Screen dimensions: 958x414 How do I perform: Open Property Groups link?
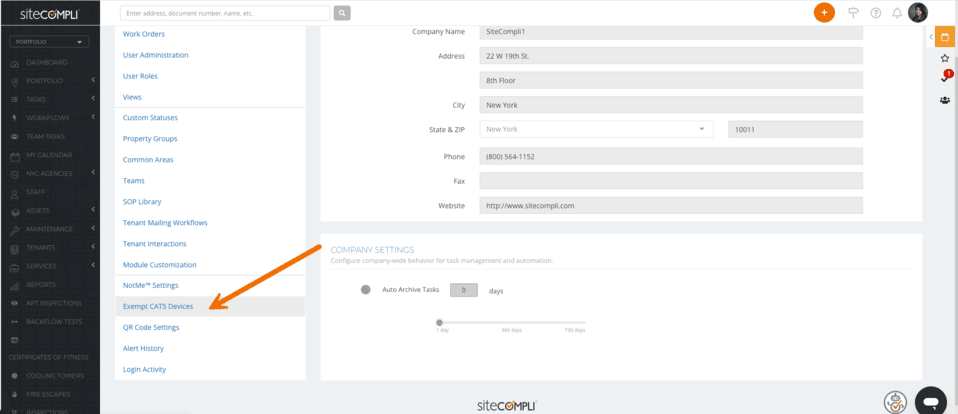point(150,139)
